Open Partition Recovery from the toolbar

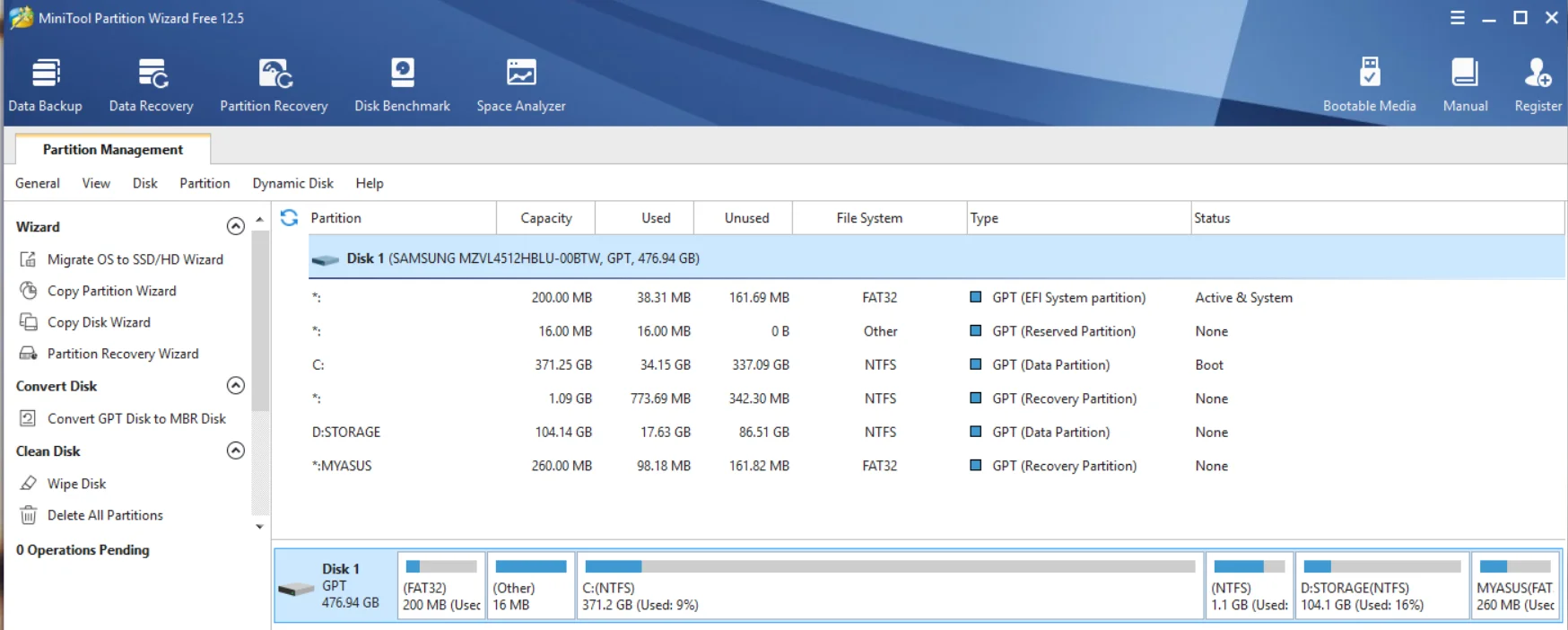274,85
